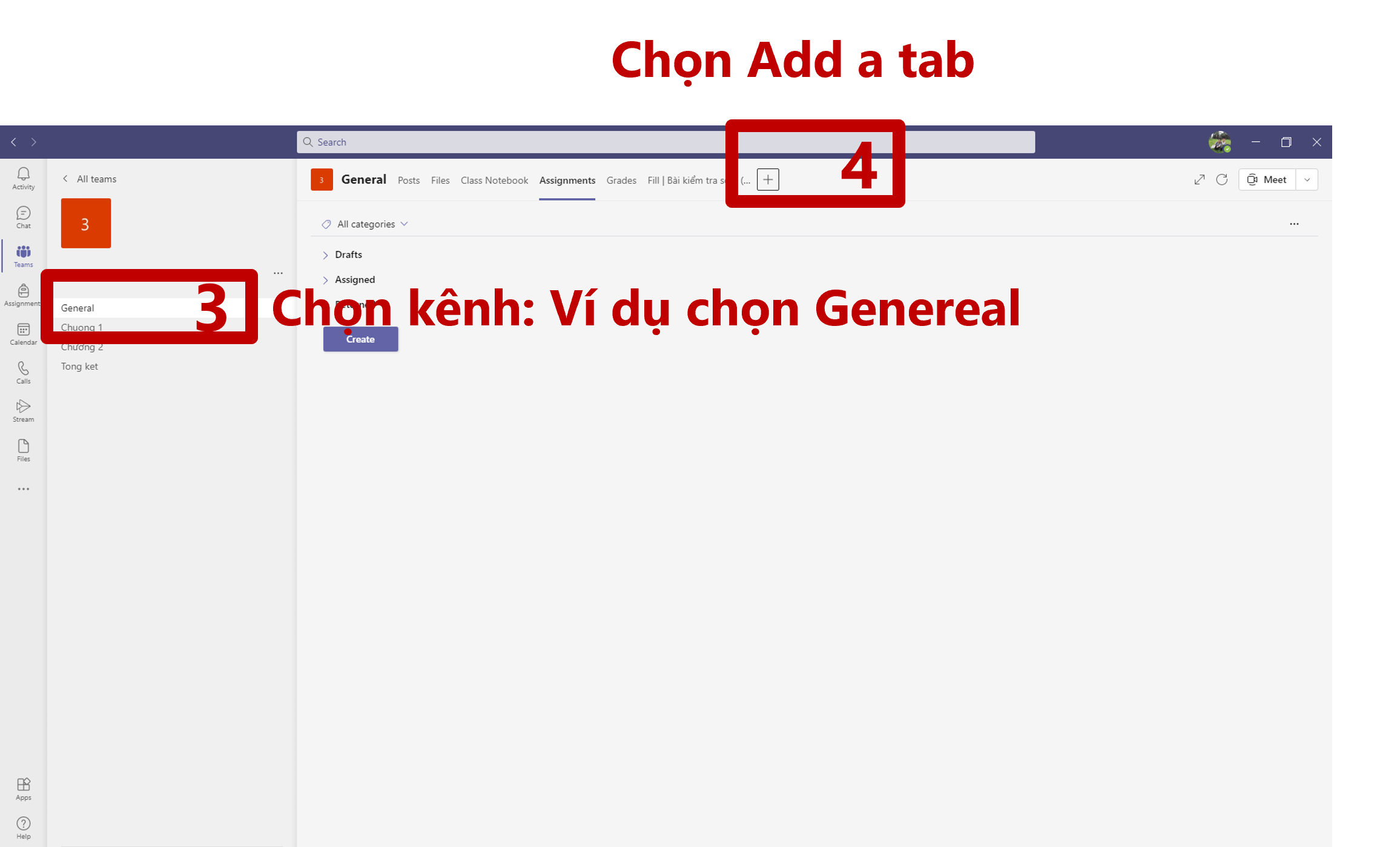Reload the tab with refresh icon
Viewport: 1400px width, 847px height.
click(1222, 179)
